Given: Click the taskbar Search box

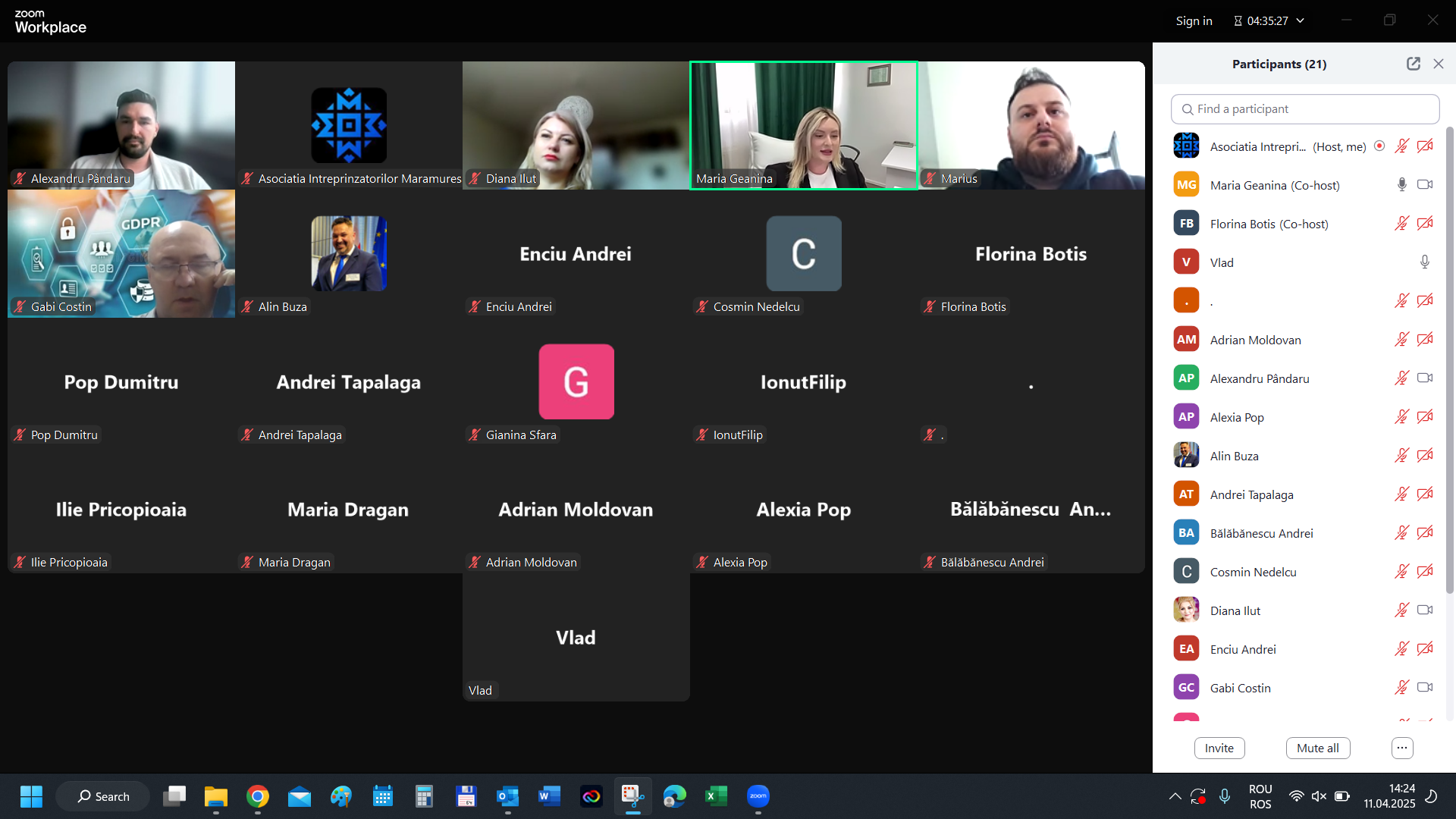Looking at the screenshot, I should (103, 796).
